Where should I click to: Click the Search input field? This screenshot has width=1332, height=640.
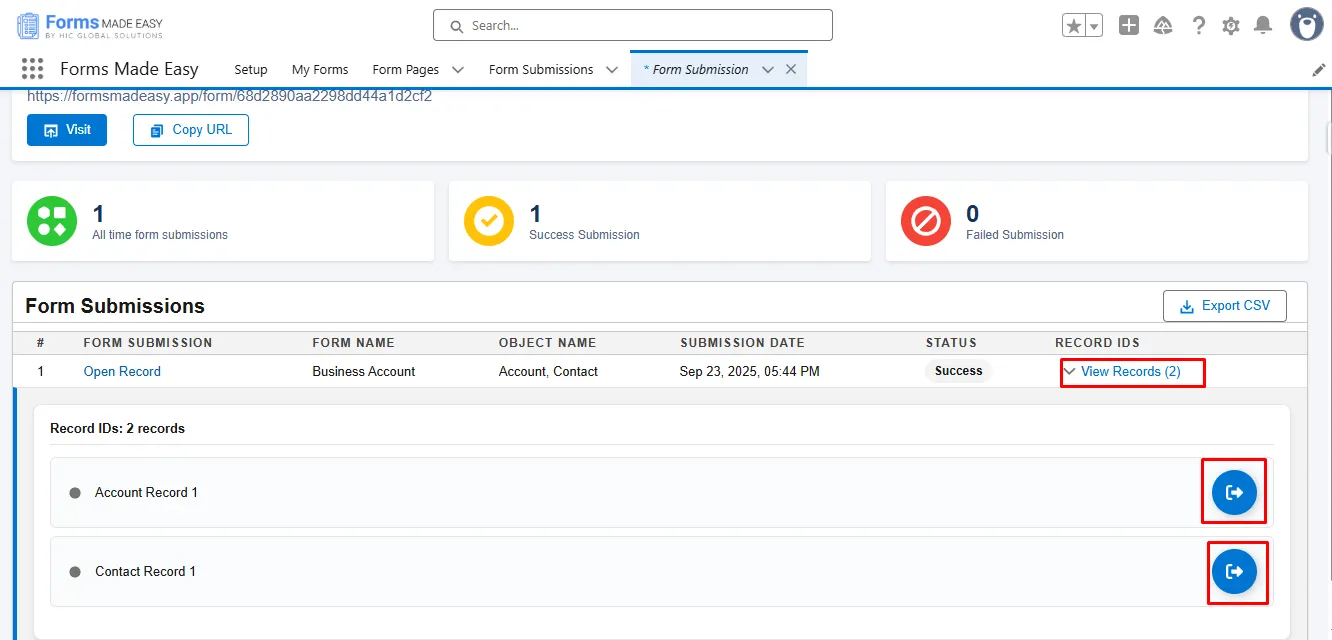[x=632, y=26]
